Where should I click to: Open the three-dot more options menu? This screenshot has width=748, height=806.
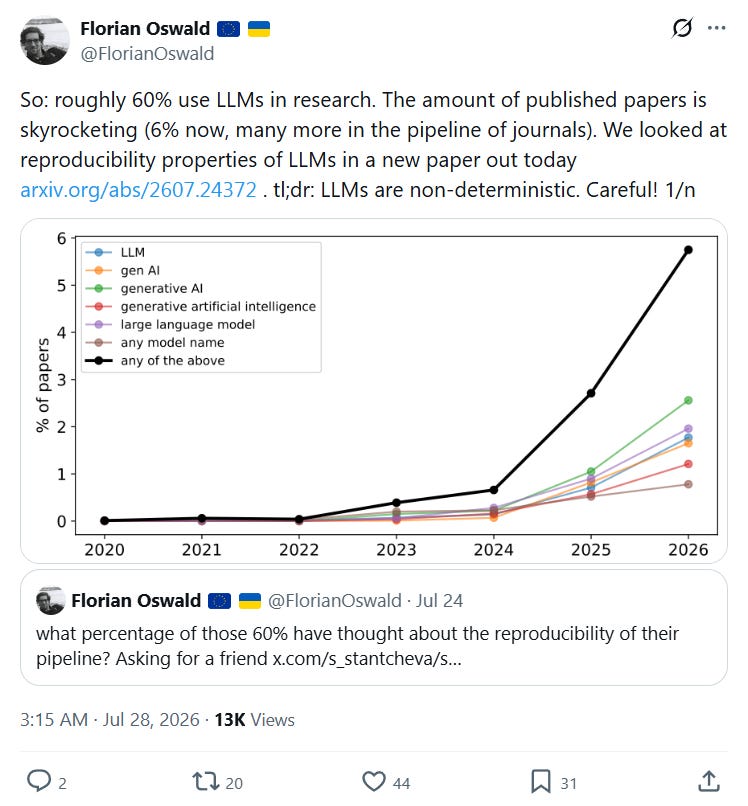click(716, 28)
